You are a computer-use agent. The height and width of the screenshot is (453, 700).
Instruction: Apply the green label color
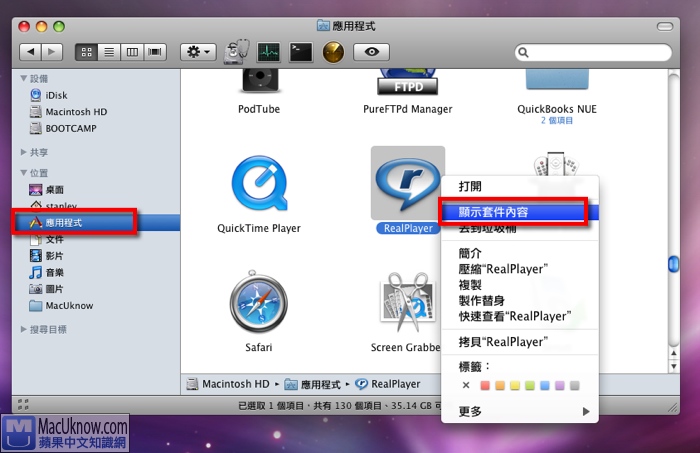pyautogui.click(x=530, y=385)
